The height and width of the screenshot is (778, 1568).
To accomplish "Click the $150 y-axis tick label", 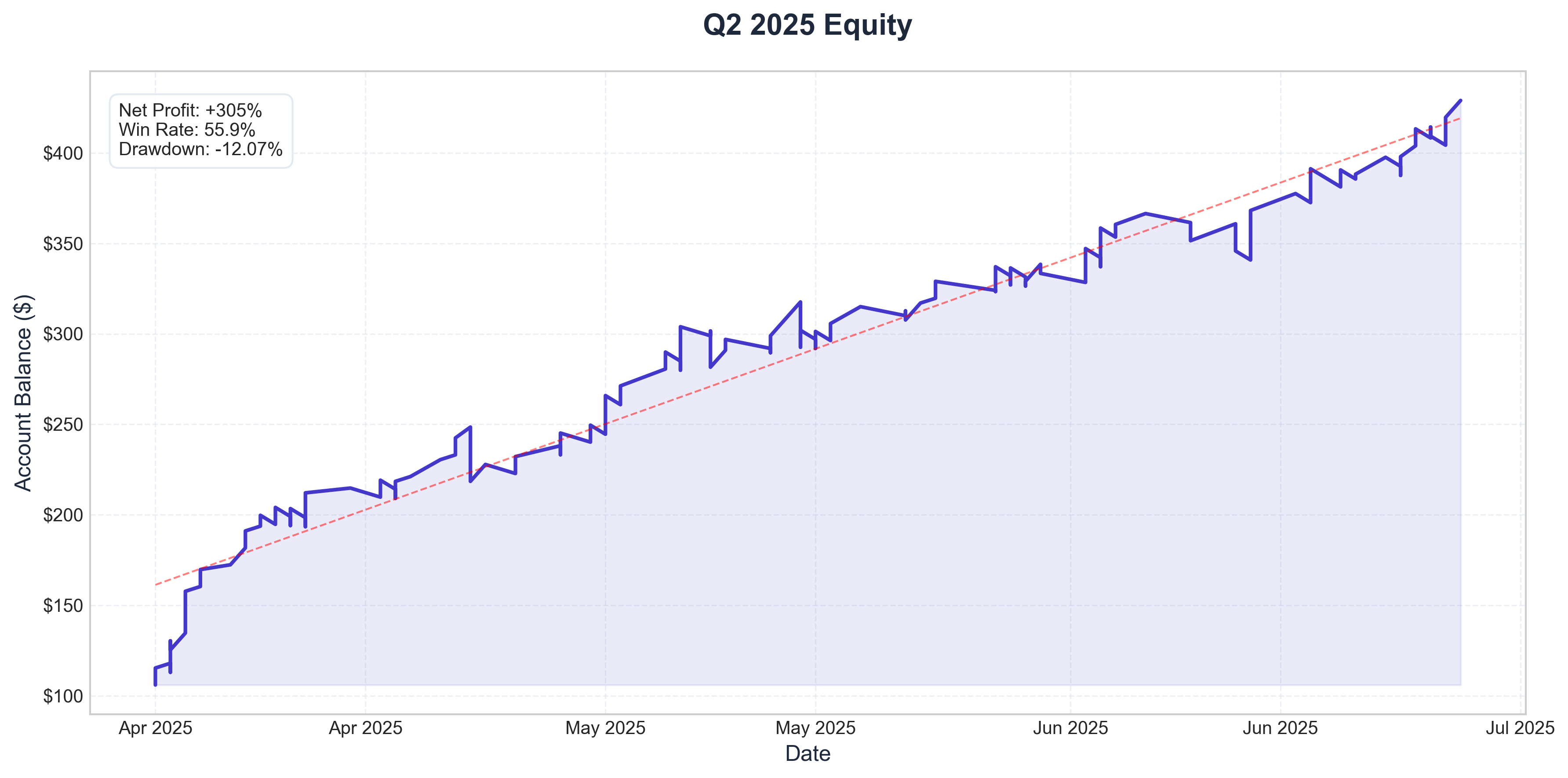I will click(x=63, y=606).
